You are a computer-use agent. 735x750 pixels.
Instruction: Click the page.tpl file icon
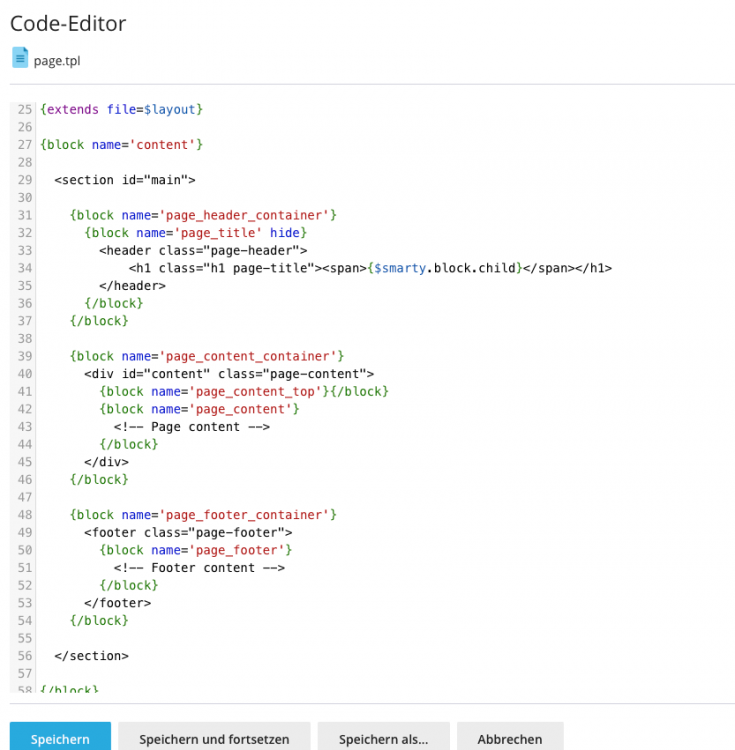[x=20, y=58]
